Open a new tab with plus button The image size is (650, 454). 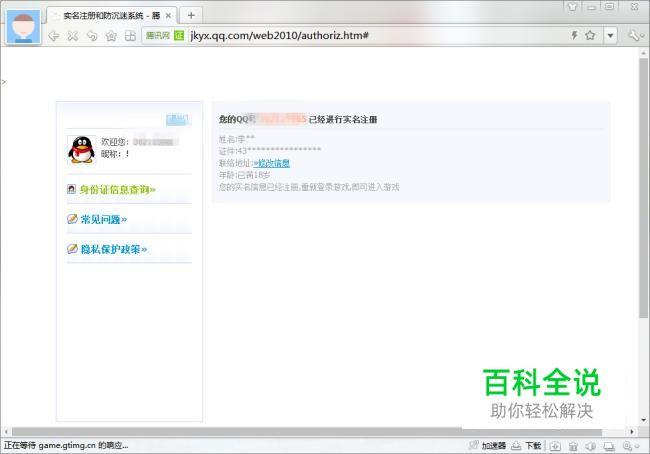tap(191, 15)
